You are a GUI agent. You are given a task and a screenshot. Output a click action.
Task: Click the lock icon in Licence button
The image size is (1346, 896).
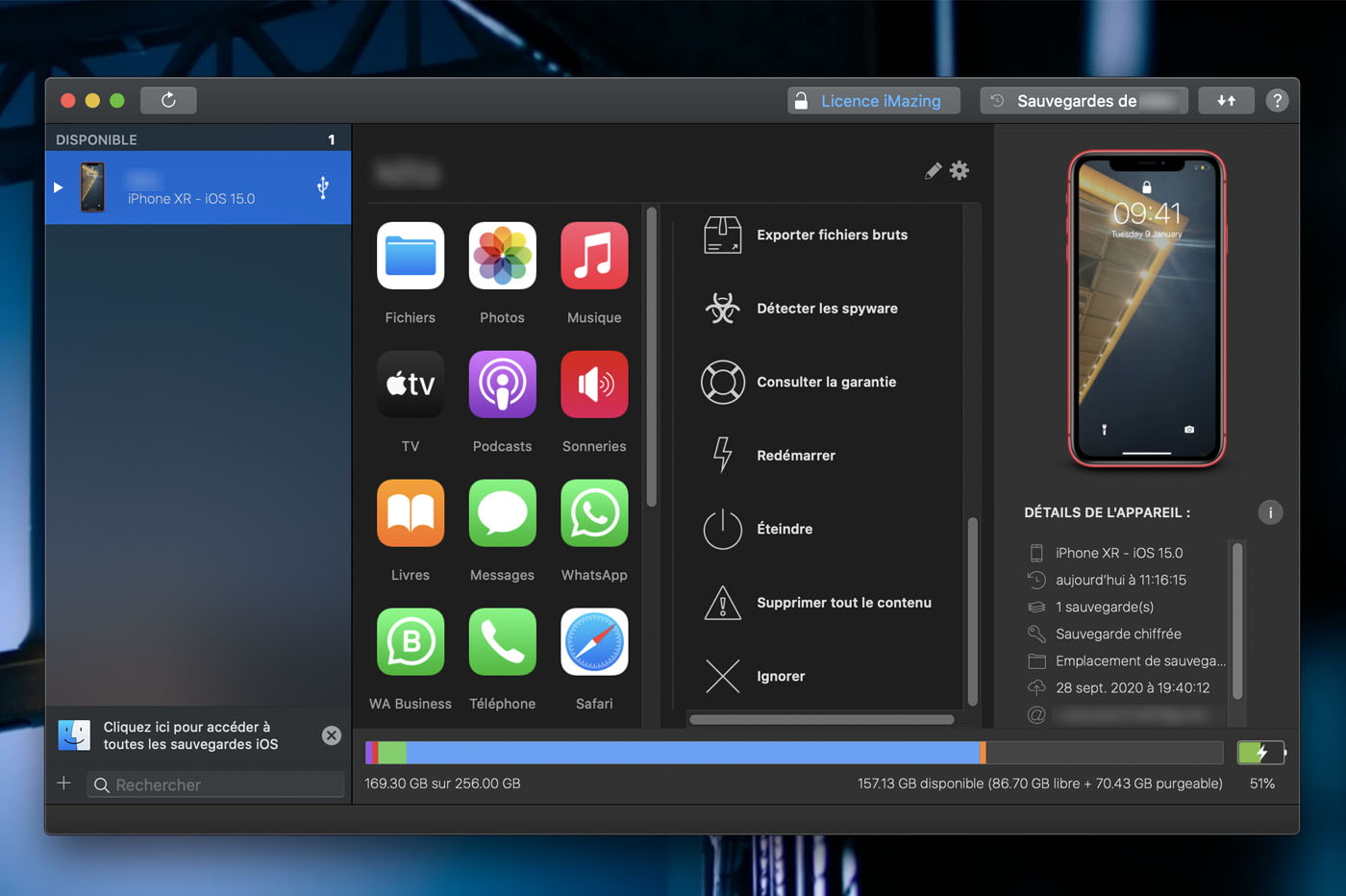(x=801, y=101)
